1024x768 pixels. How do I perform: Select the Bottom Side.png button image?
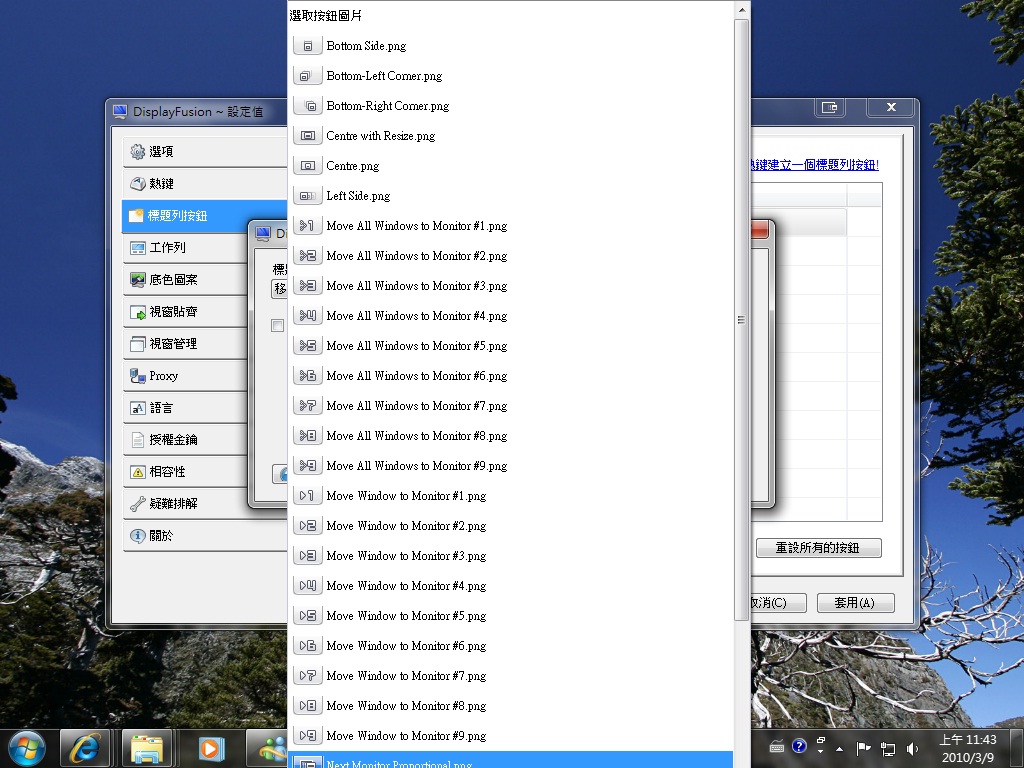[x=366, y=46]
